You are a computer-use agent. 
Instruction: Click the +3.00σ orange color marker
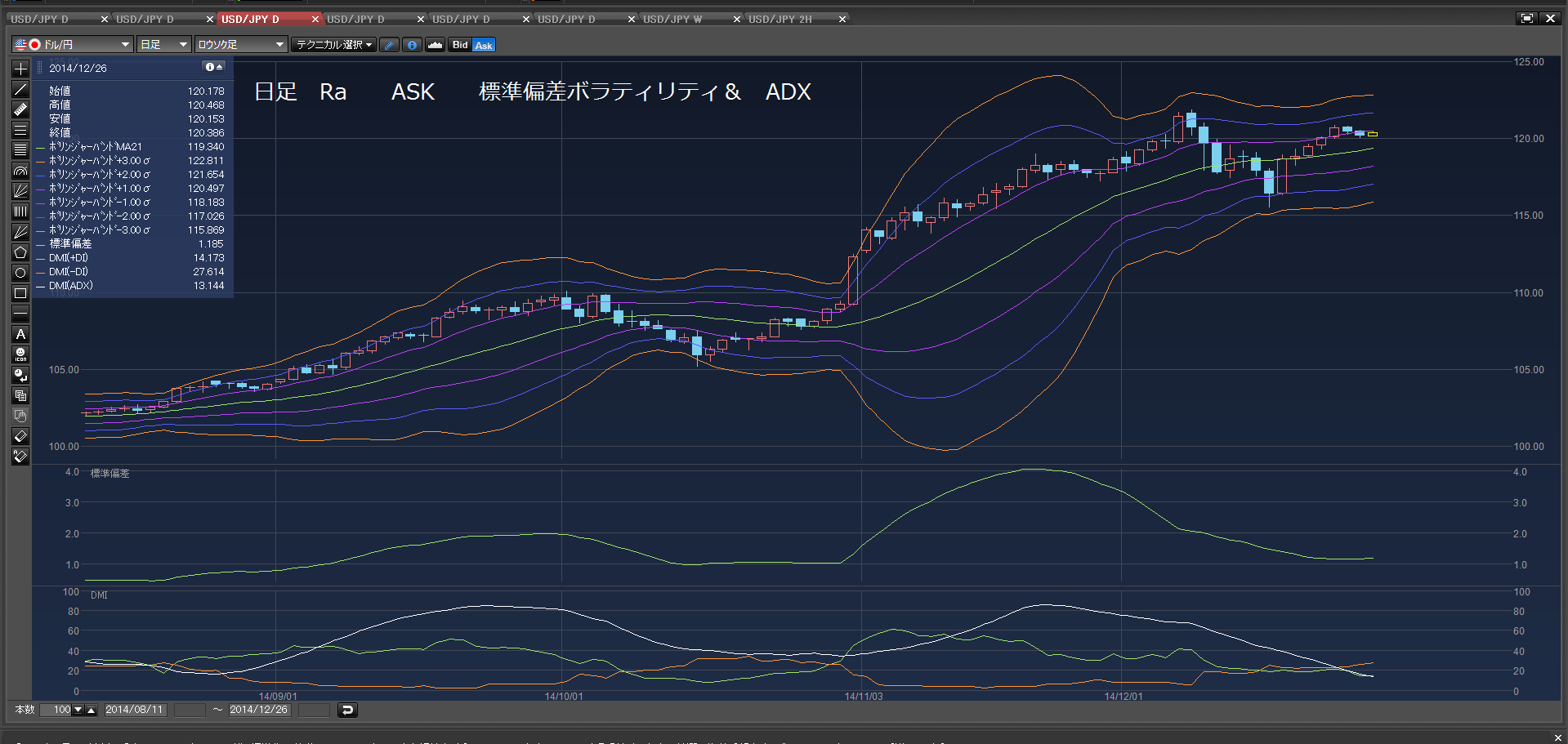point(40,161)
